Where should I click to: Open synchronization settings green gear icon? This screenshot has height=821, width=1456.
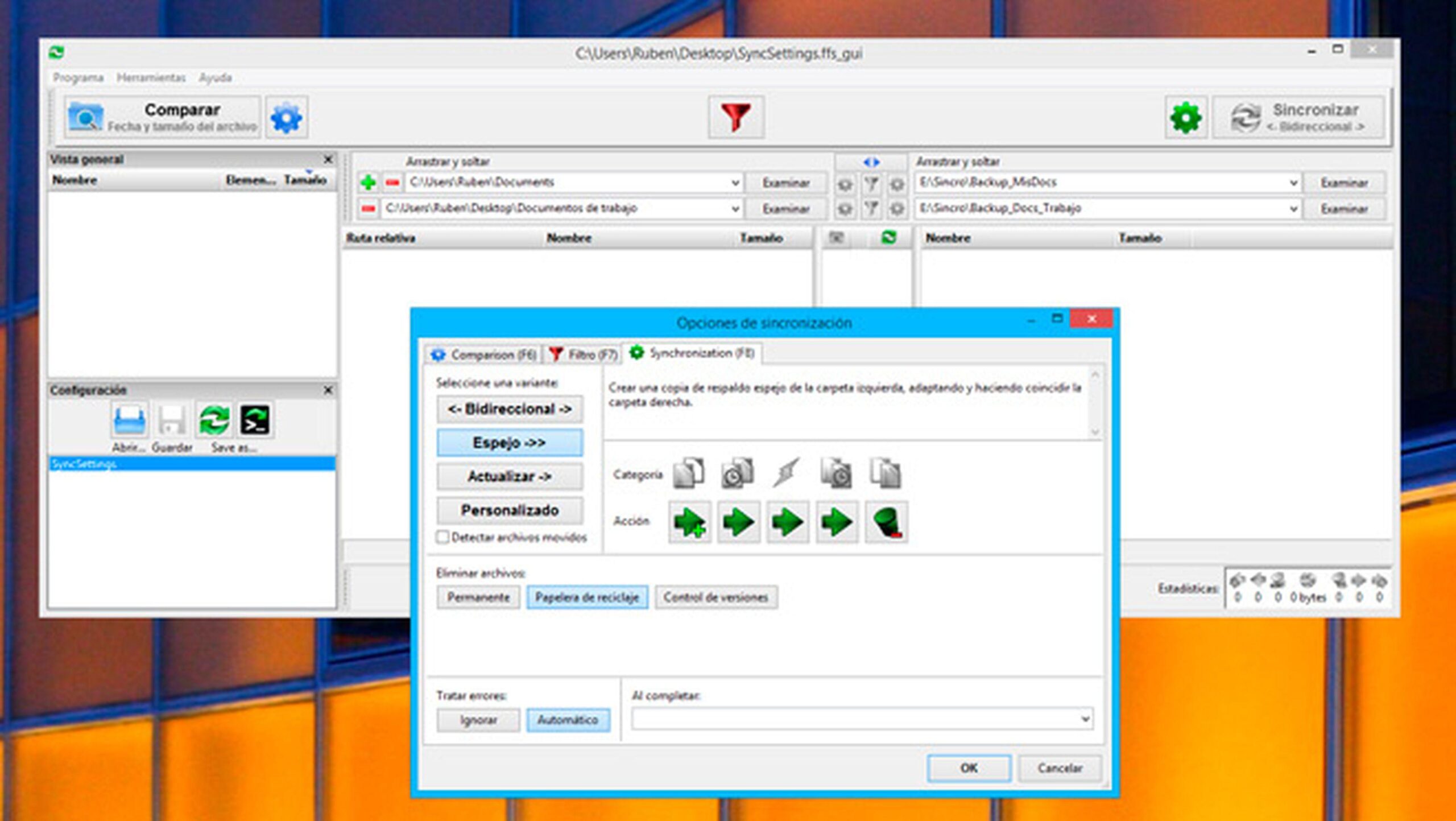click(x=1185, y=118)
